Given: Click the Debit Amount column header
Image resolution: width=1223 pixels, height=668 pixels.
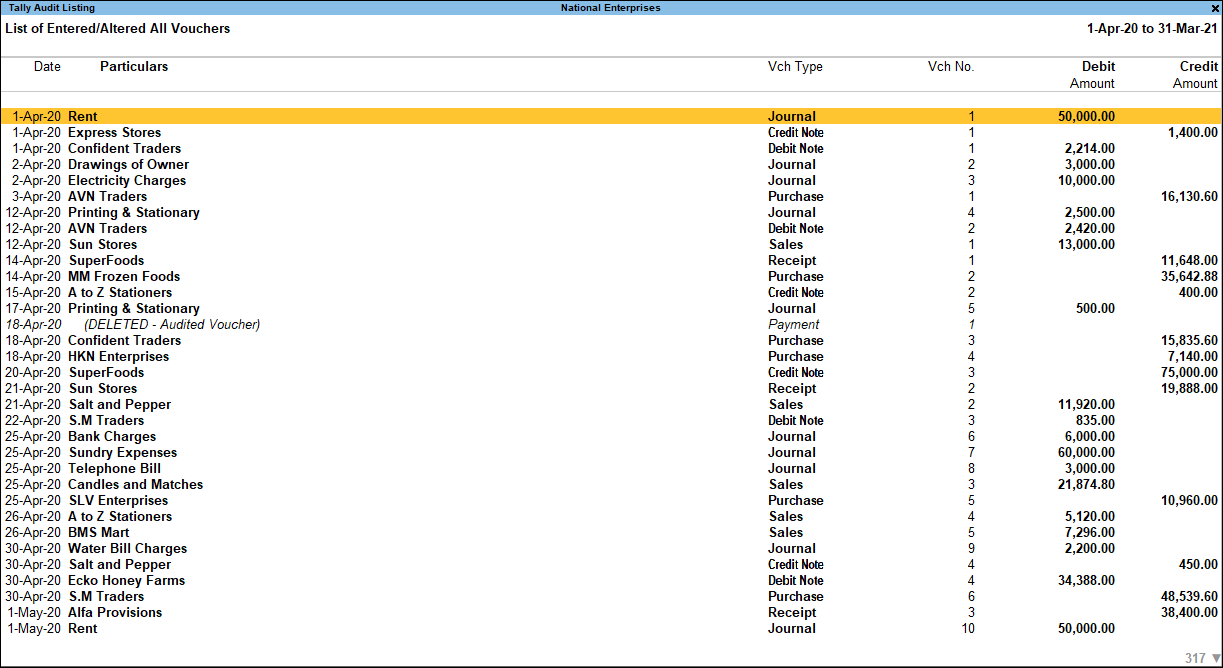Looking at the screenshot, I should [1092, 75].
